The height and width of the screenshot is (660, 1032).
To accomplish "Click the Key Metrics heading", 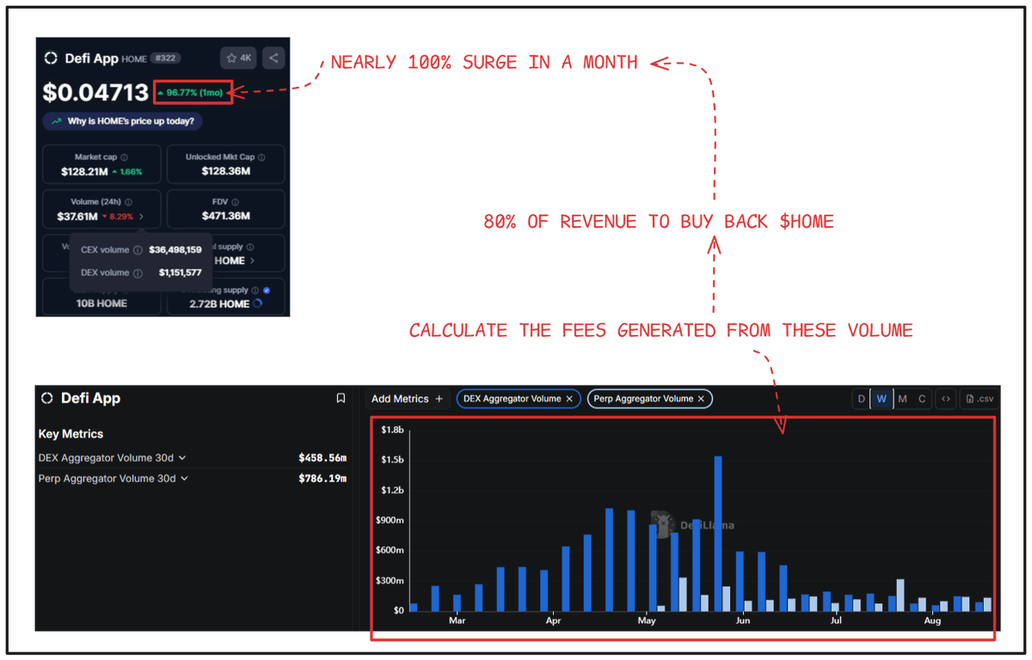I will (70, 434).
